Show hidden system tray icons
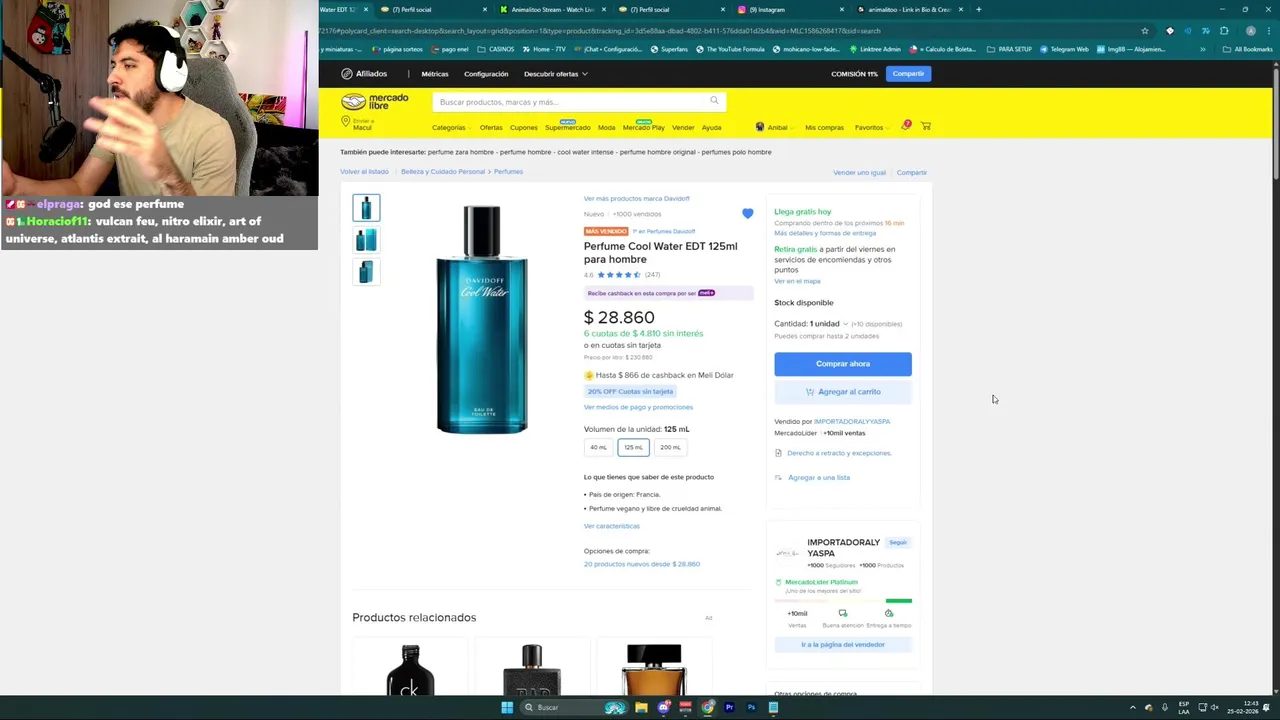This screenshot has height=720, width=1280. pos(1132,708)
